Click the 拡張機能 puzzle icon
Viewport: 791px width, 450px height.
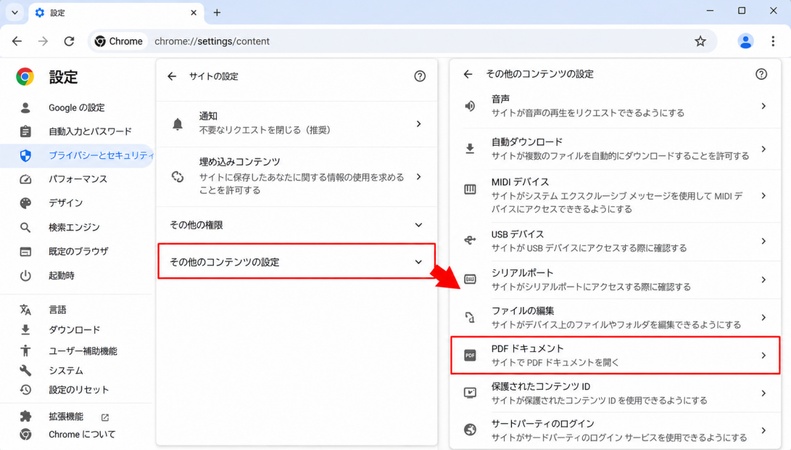pos(25,416)
